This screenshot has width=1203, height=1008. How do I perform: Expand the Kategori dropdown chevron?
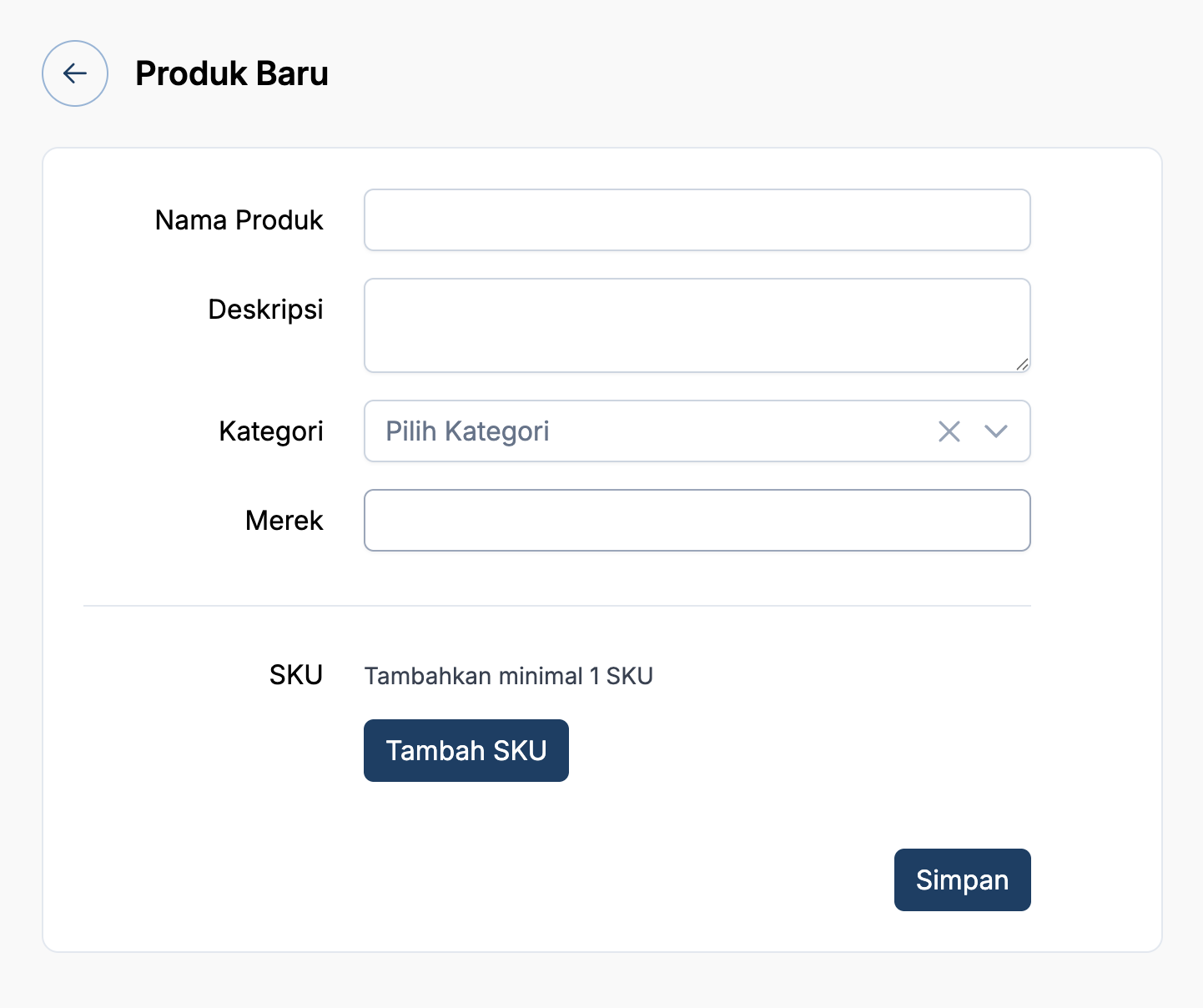coord(996,431)
